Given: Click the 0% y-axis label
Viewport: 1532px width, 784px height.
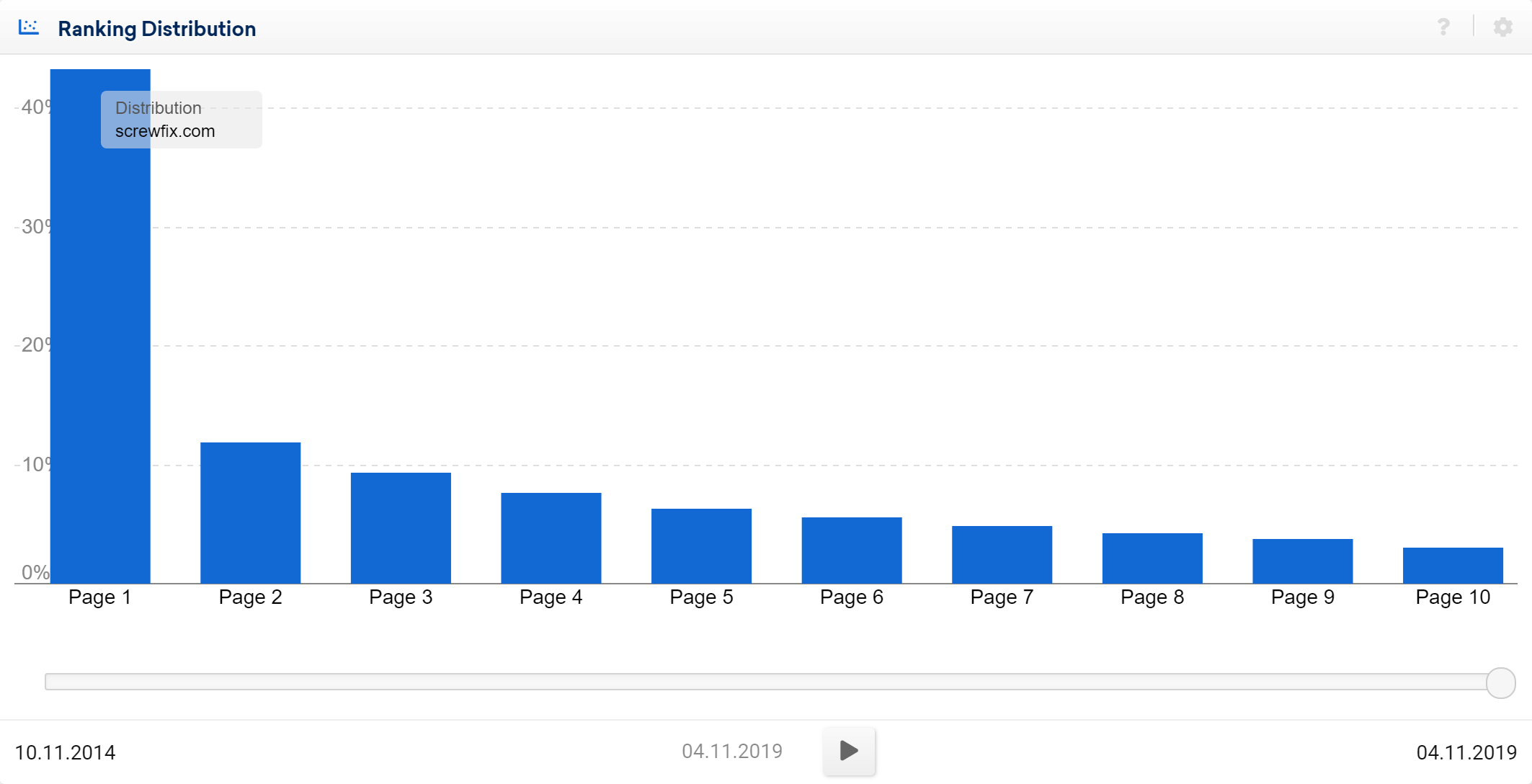Looking at the screenshot, I should (35, 573).
